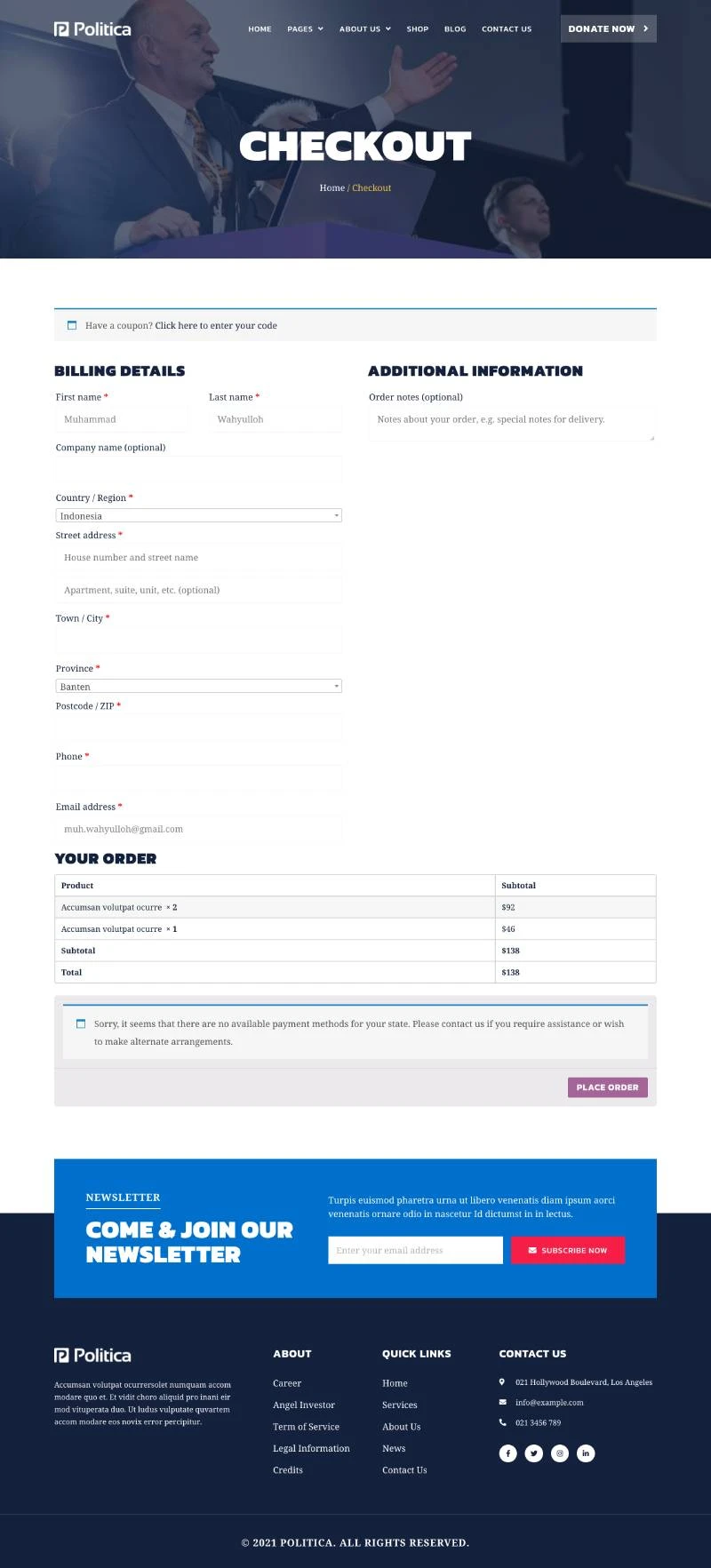The image size is (711, 1568).
Task: Go to the Shop menu item
Action: tap(418, 29)
